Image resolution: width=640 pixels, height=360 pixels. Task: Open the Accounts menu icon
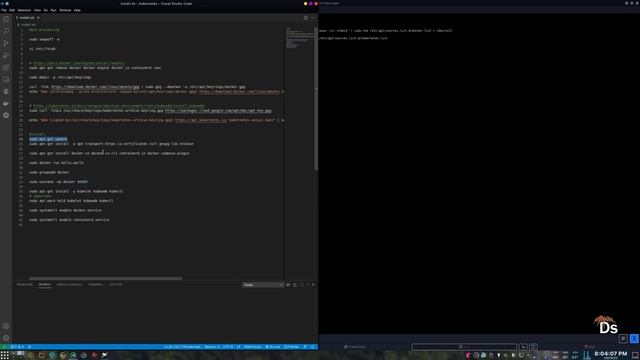tap(6, 326)
